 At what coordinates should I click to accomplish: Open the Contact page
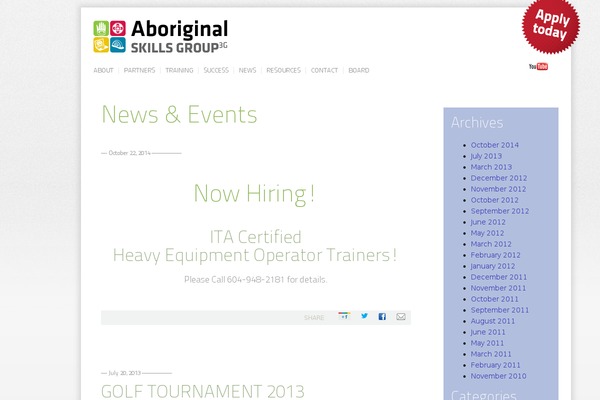tap(324, 71)
